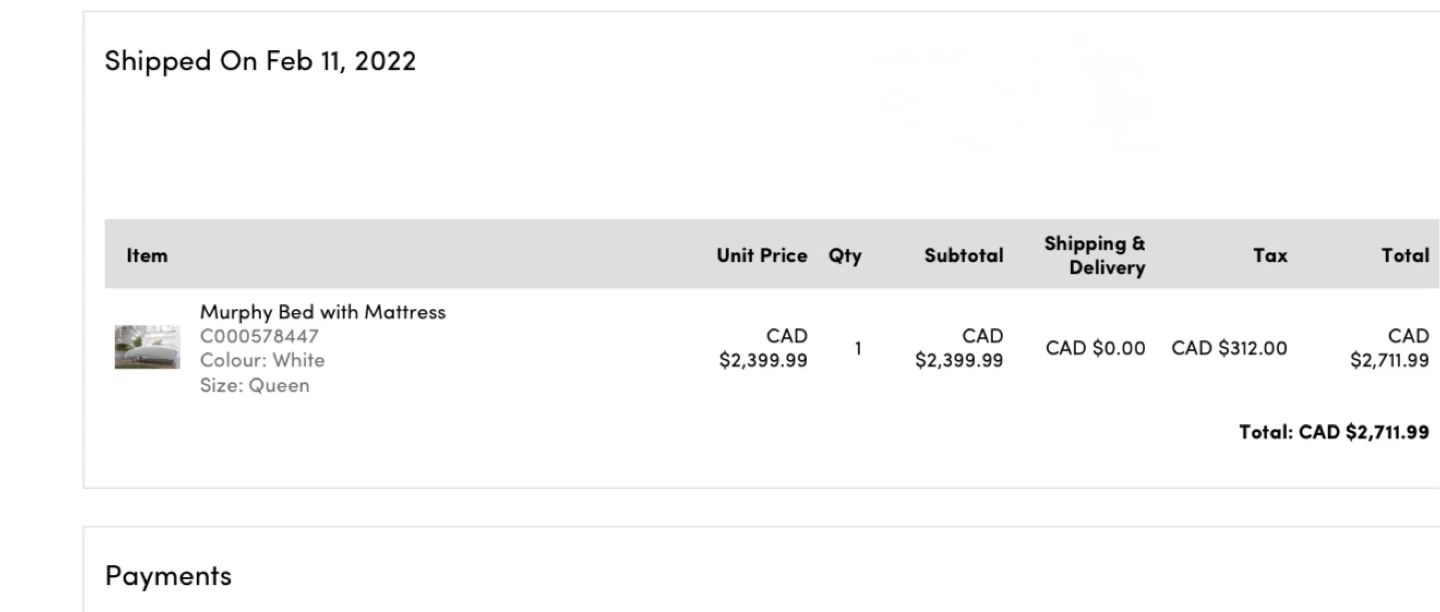The image size is (1440, 612).
Task: Click the Size: Queen attribute text
Action: point(254,385)
